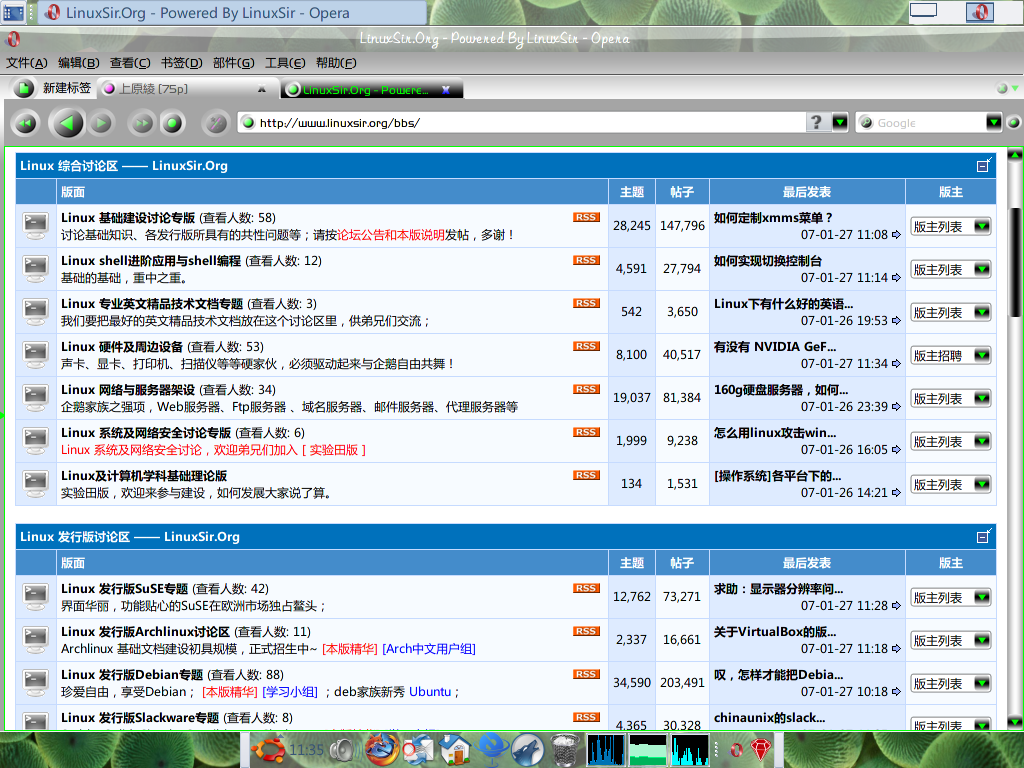Viewport: 1024px width, 768px height.
Task: Open the Linux 专业英文精品技术文档专题 forum link
Action: point(152,304)
